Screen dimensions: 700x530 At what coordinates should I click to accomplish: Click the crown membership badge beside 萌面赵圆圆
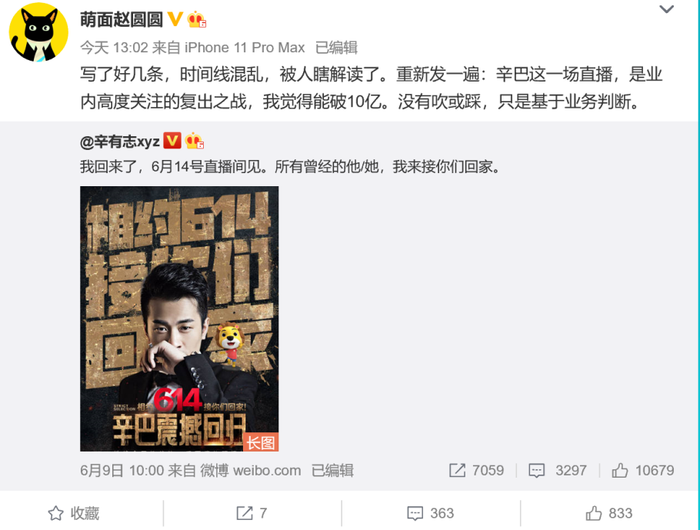pos(196,20)
